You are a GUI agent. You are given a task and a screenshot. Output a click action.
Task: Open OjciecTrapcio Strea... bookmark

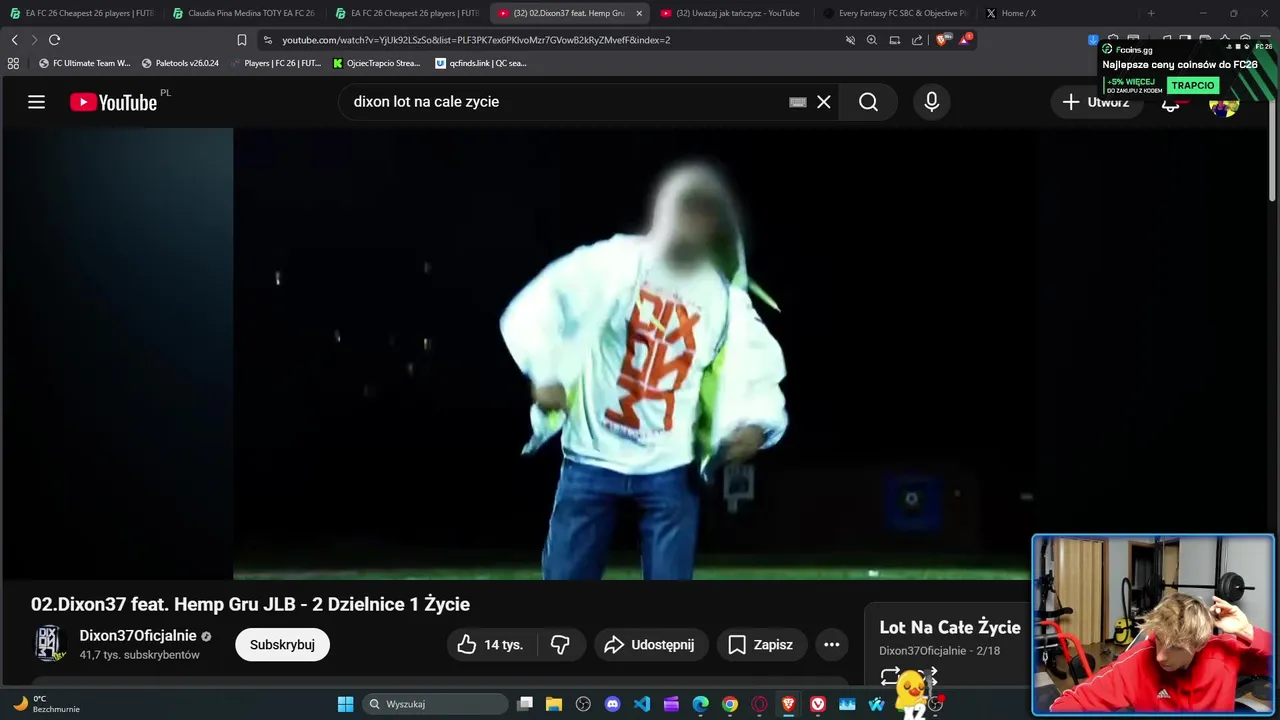(x=377, y=63)
